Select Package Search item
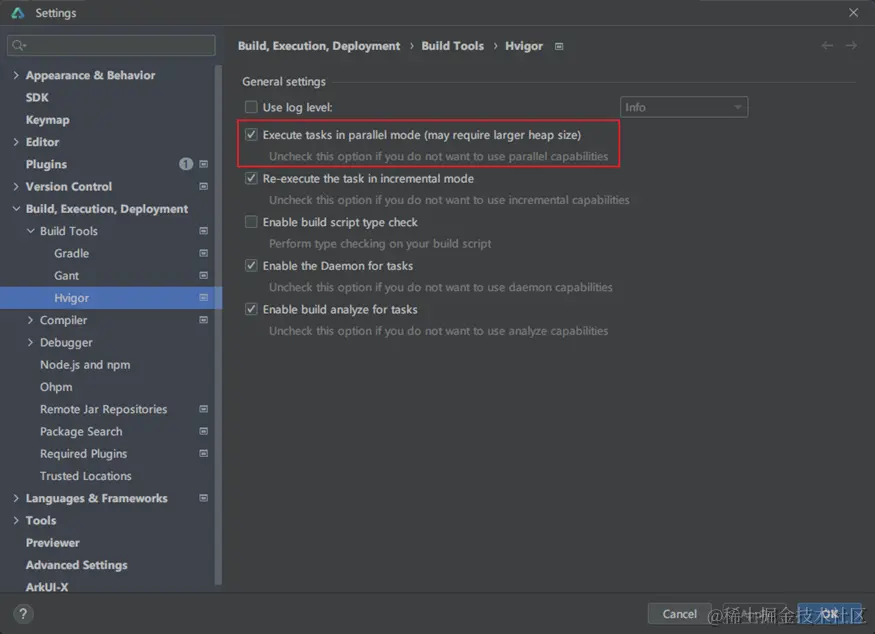This screenshot has width=875, height=634. pyautogui.click(x=81, y=431)
